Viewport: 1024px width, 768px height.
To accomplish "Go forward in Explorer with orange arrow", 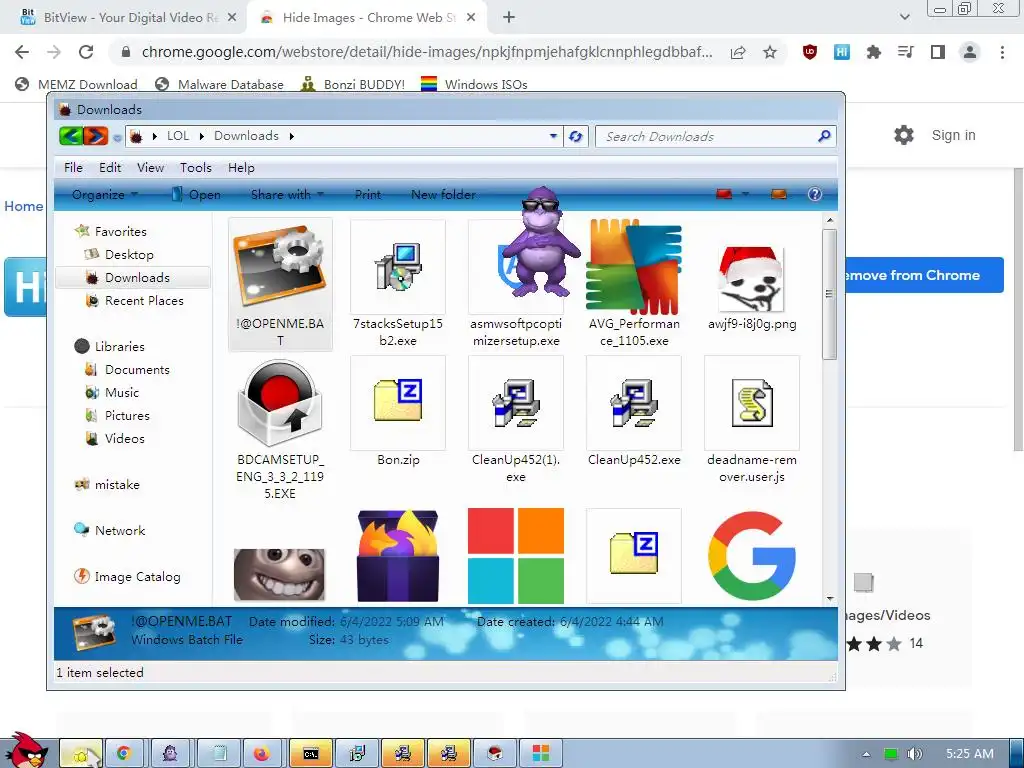I will coord(95,136).
